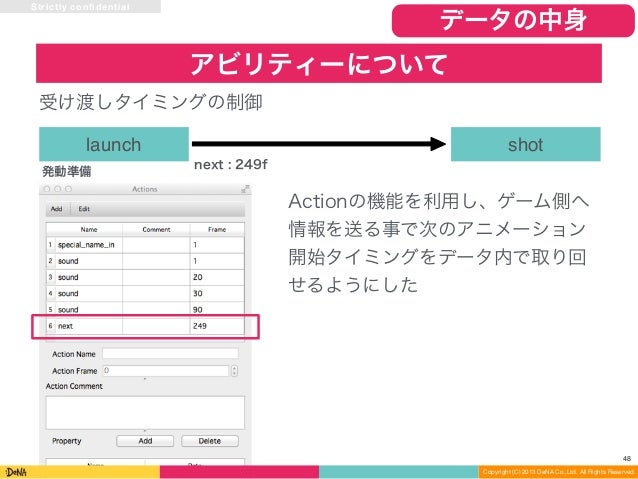Click the Edit toolbar button in Actions
The height and width of the screenshot is (479, 638).
tap(84, 209)
